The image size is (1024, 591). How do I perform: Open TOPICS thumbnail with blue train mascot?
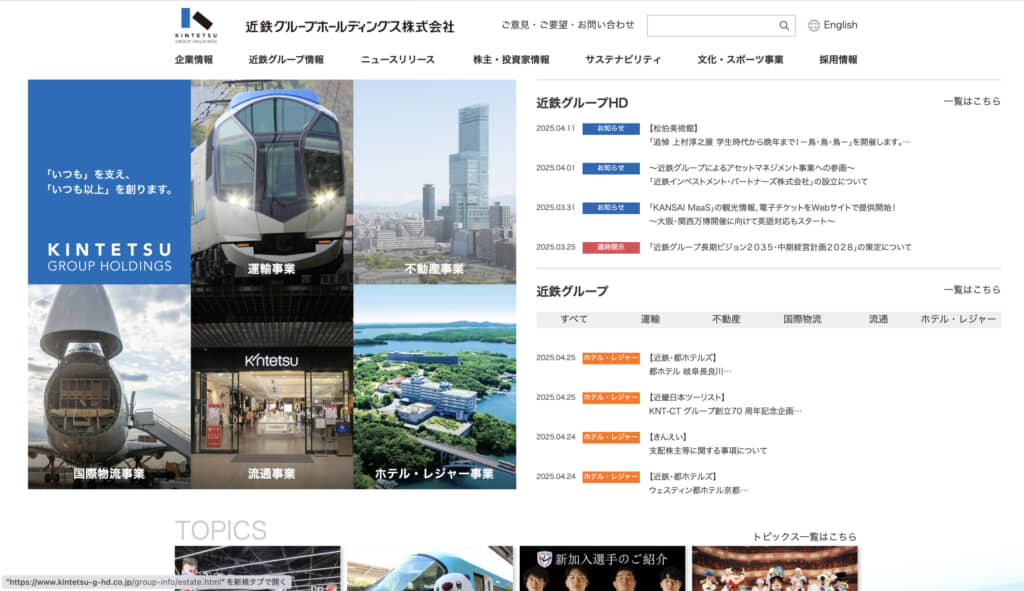[x=430, y=569]
